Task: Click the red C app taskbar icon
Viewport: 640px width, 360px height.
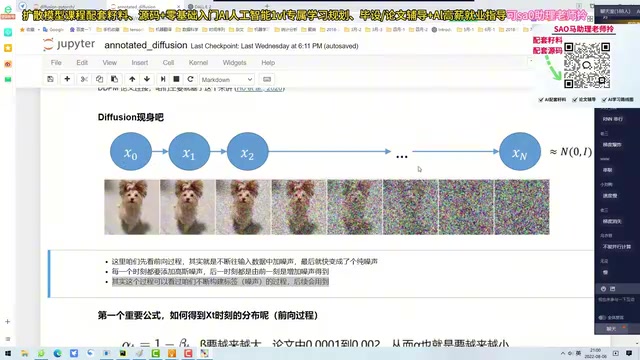Action: [x=188, y=353]
